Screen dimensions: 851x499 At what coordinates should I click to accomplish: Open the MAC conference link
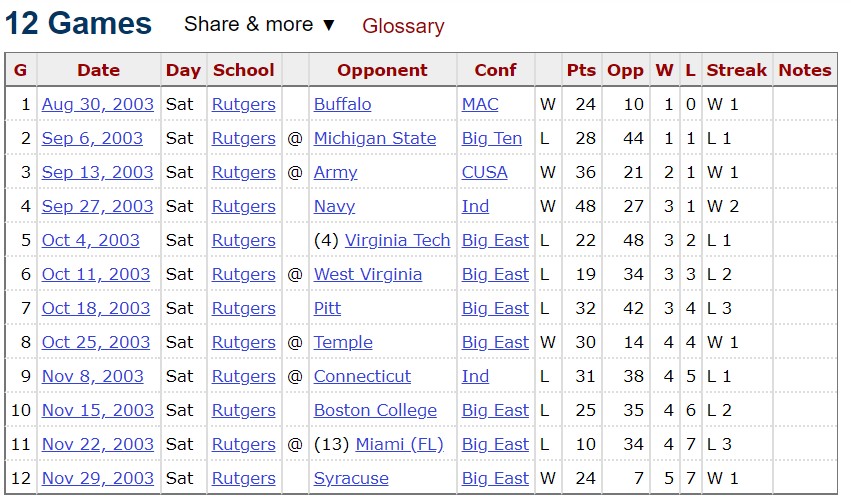click(480, 104)
